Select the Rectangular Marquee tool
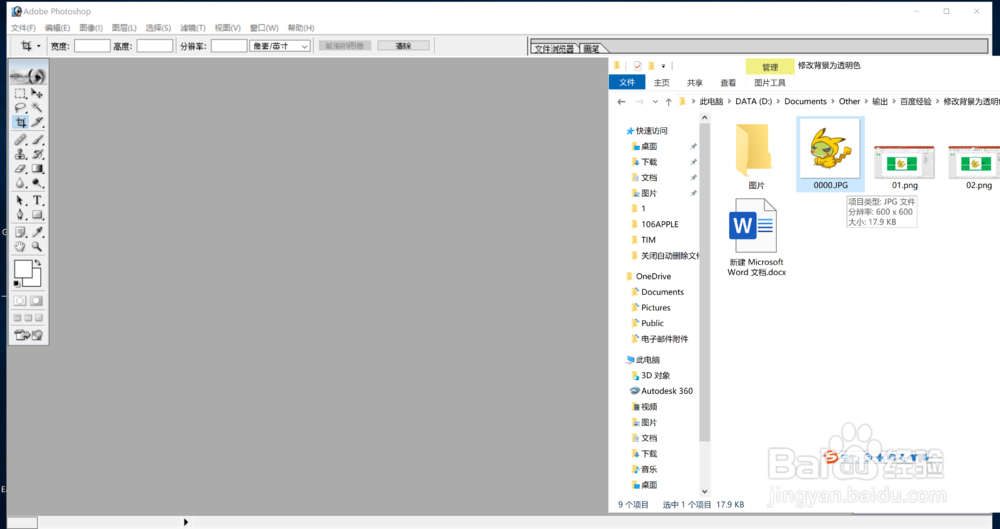 (x=20, y=93)
